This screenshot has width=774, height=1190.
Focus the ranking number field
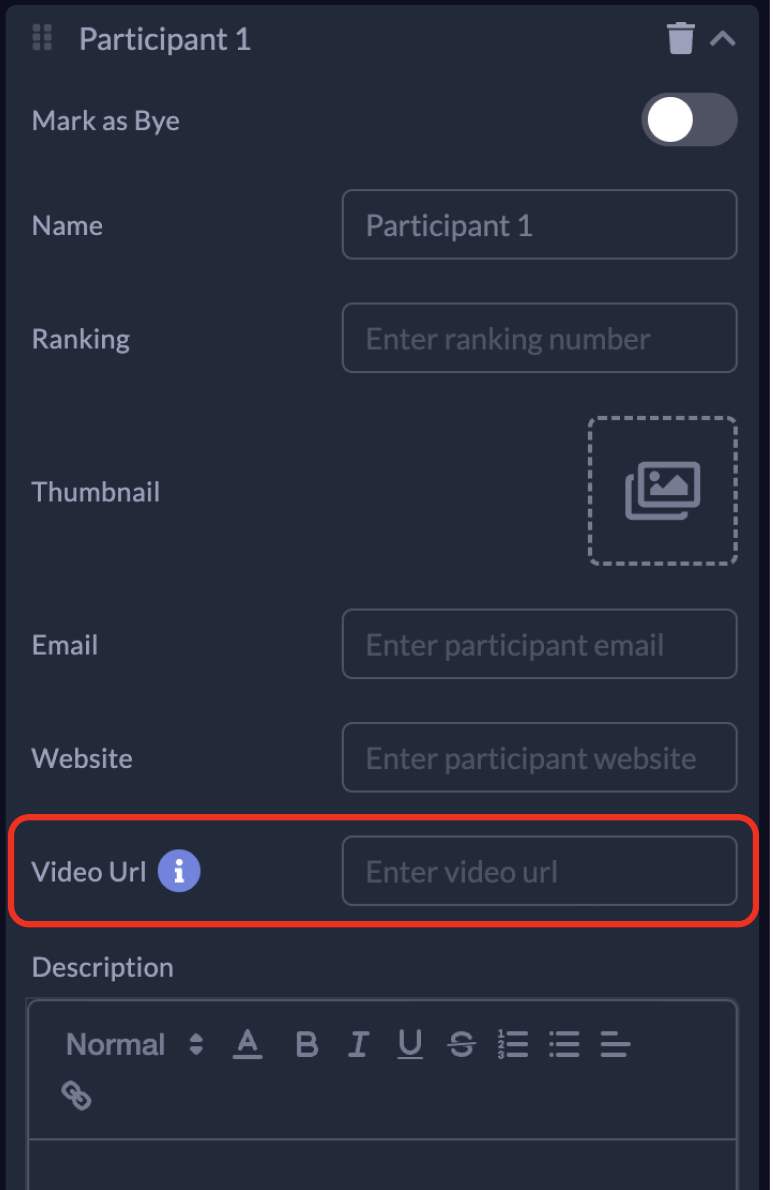[539, 339]
